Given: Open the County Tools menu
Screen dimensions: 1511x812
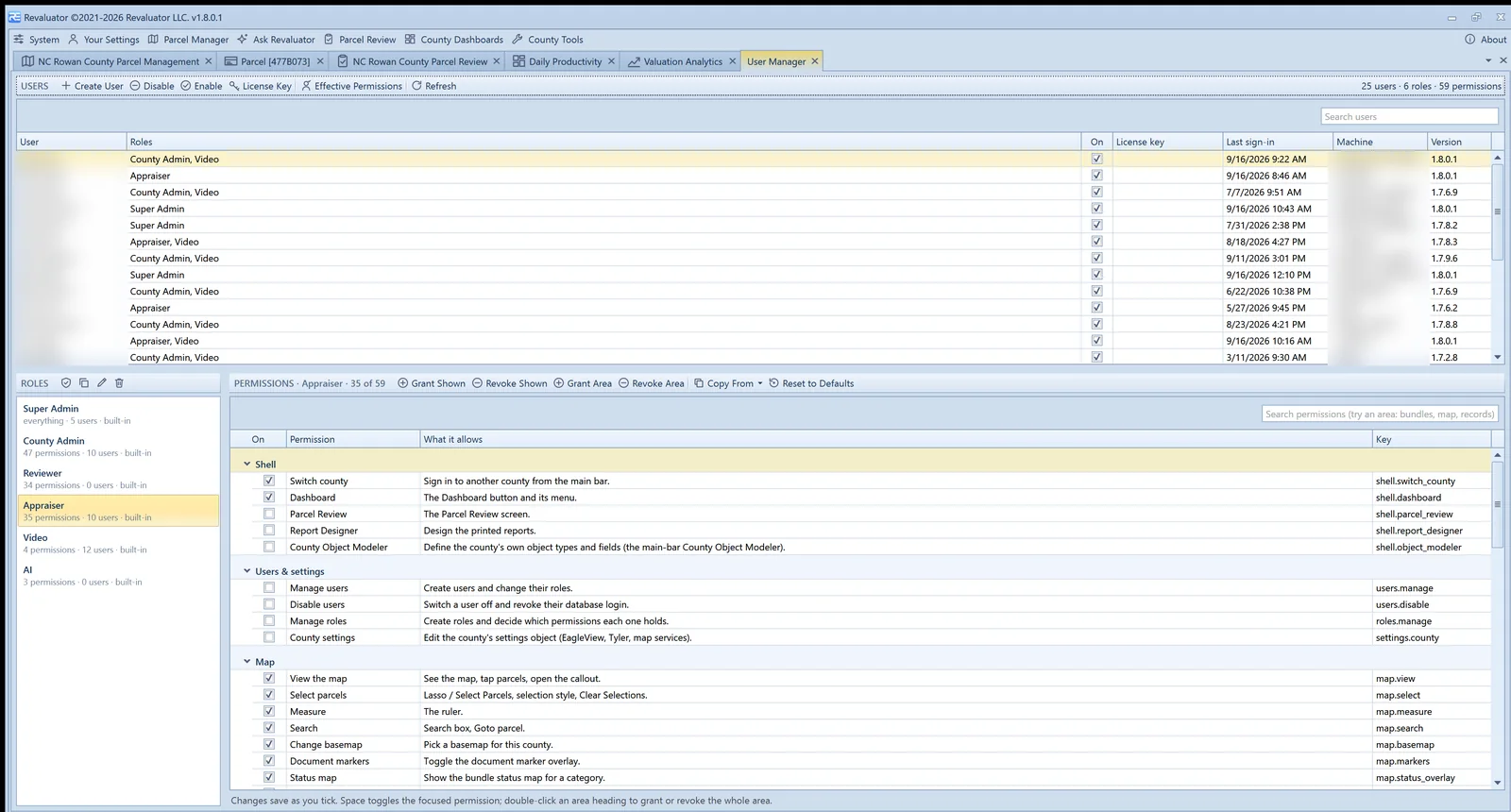Looking at the screenshot, I should coord(547,40).
